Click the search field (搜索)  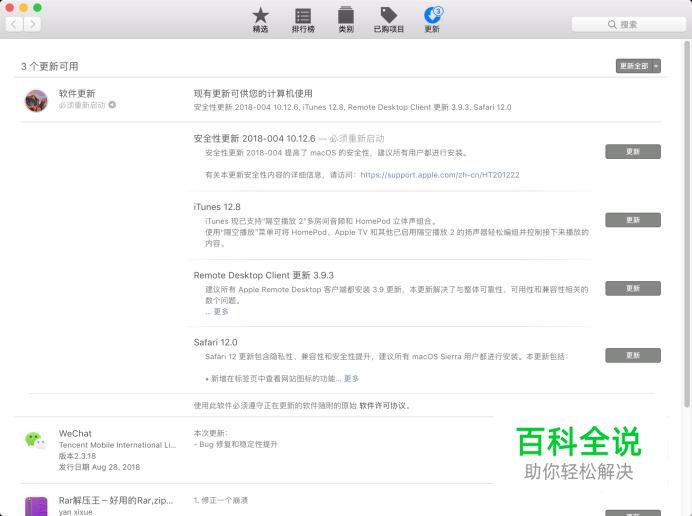(x=628, y=24)
